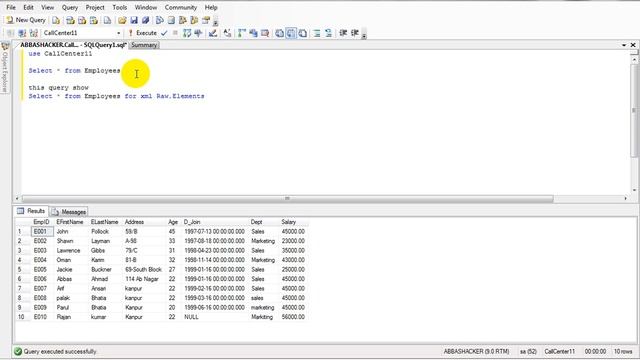This screenshot has height=360, width=640.
Task: Click the 'for xml Raw,Elements' query line
Action: [116, 96]
